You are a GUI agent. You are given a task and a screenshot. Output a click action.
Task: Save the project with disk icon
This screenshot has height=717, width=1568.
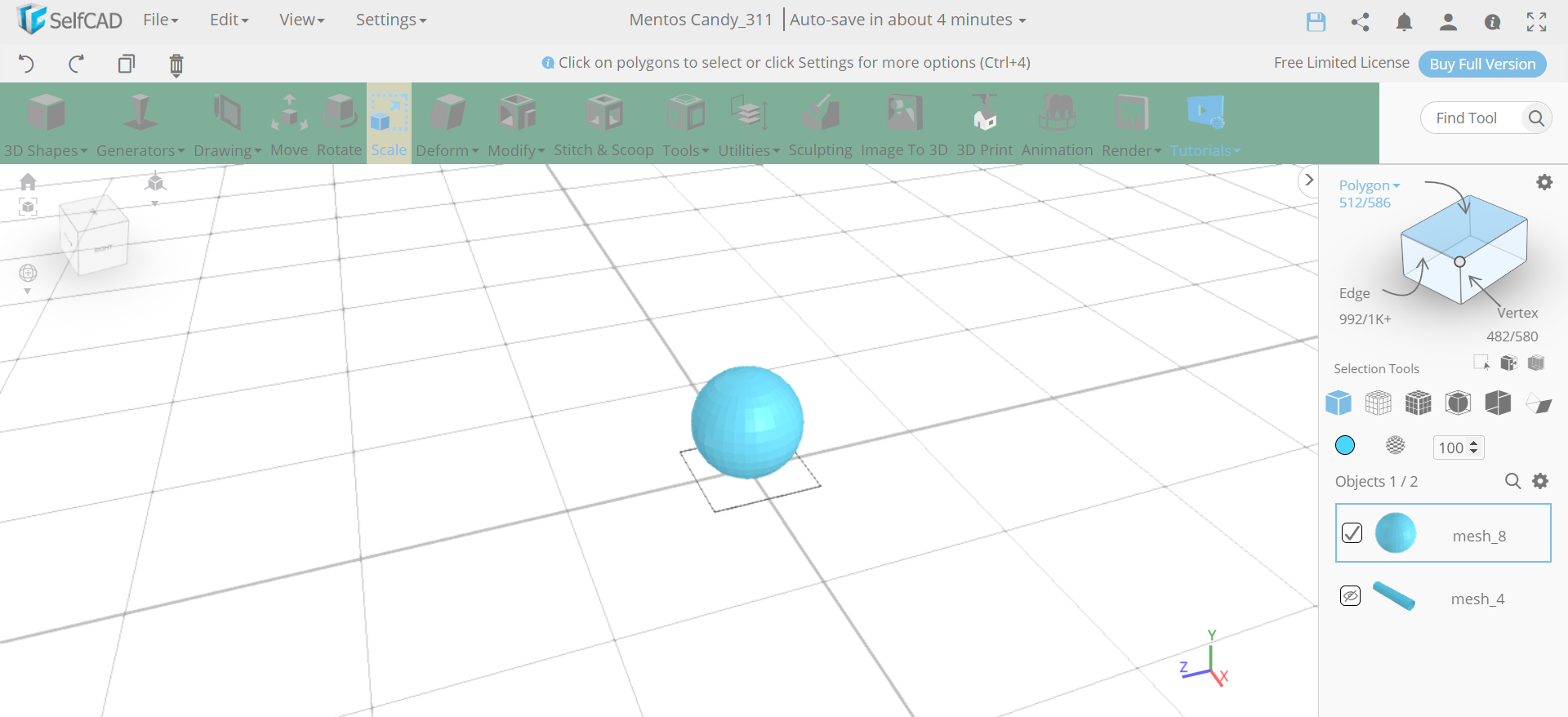1316,22
